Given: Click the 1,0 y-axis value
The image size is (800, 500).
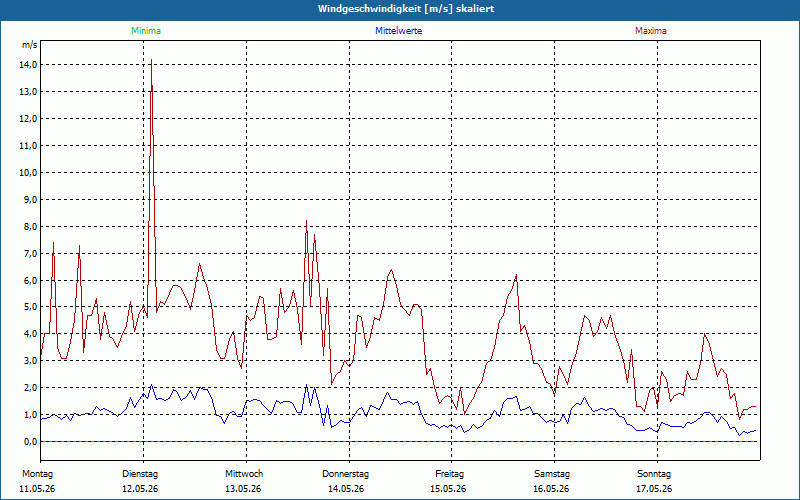Looking at the screenshot, I should click(30, 415).
